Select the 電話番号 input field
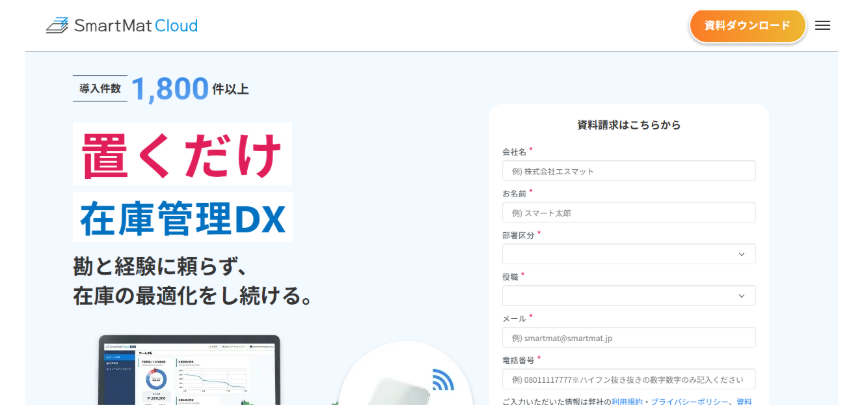 click(628, 380)
